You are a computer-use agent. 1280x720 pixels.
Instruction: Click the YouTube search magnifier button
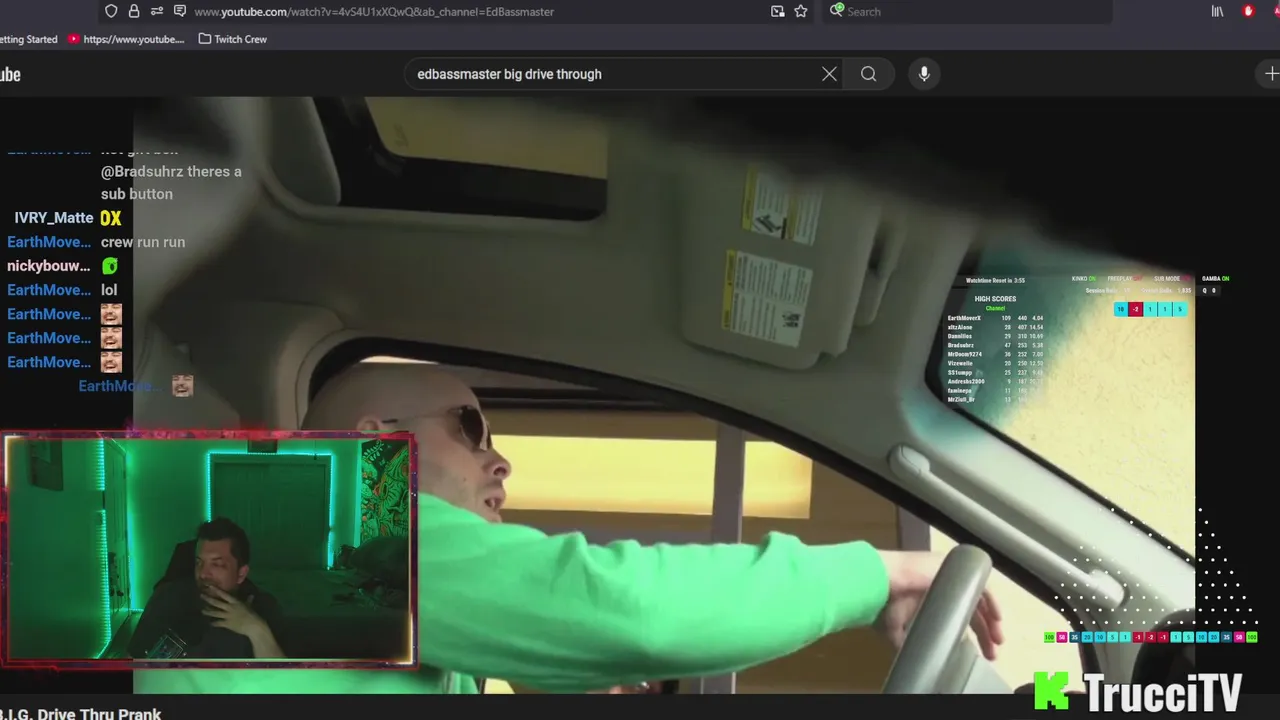(x=868, y=74)
